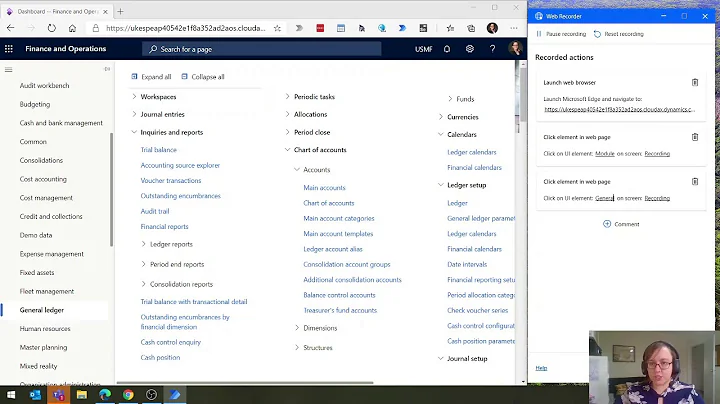This screenshot has height=404, width=720.
Task: Delete the General click recorded action
Action: coord(695,181)
